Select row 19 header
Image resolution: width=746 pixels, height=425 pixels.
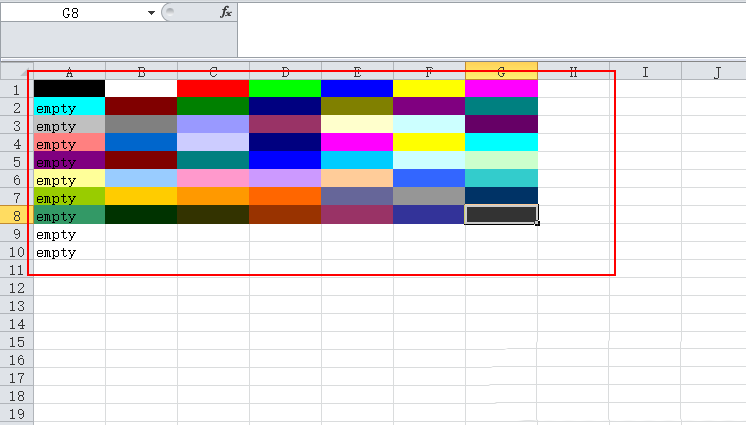[x=17, y=414]
